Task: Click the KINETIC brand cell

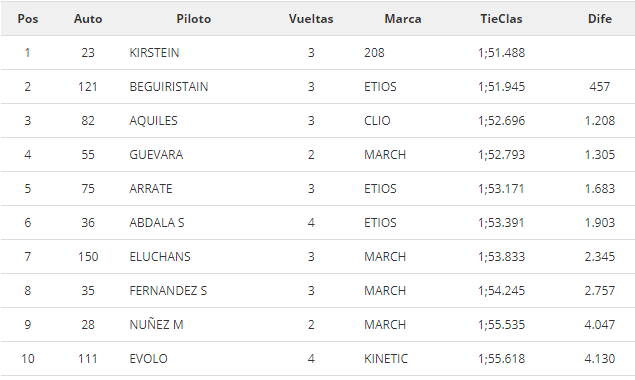Action: point(386,359)
